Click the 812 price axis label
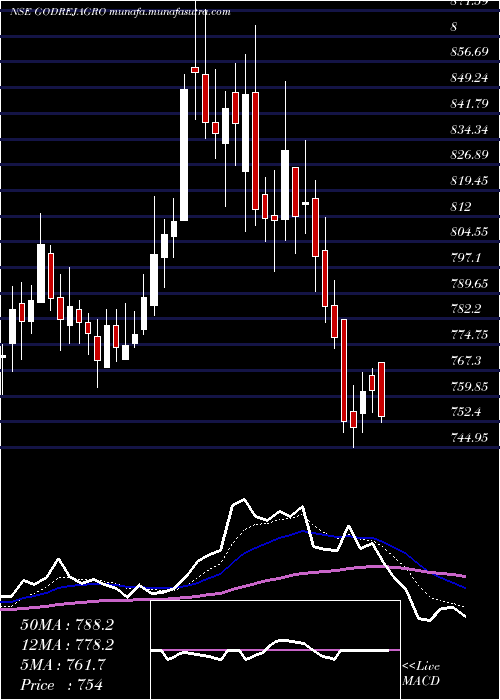This screenshot has width=500, height=700. point(461,207)
